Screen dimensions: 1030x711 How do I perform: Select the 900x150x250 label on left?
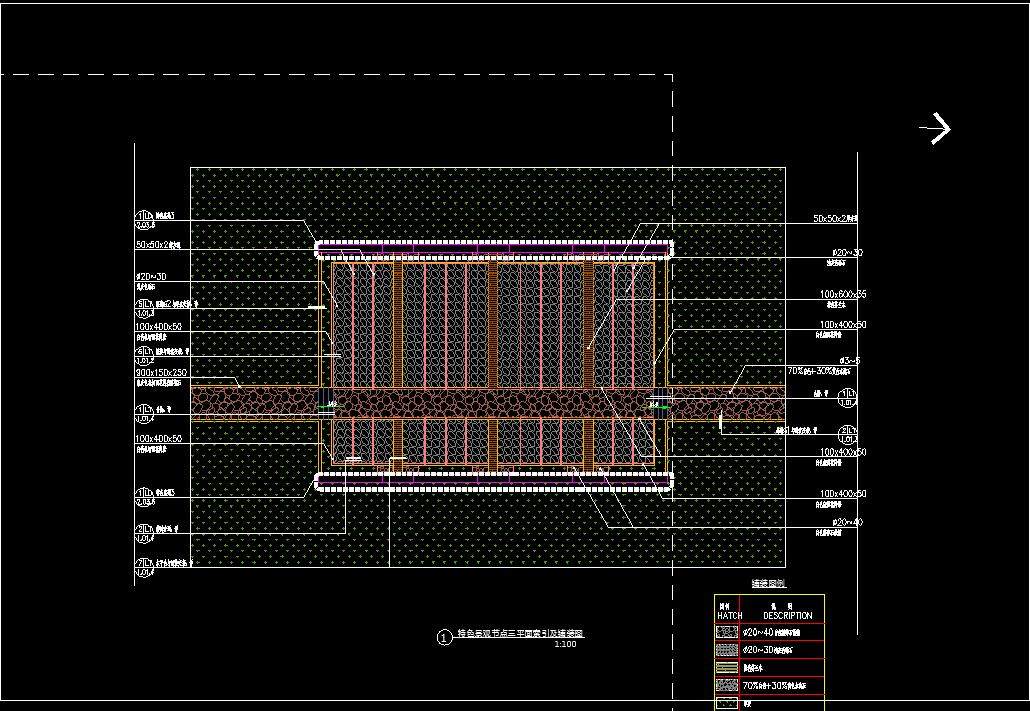click(x=161, y=372)
